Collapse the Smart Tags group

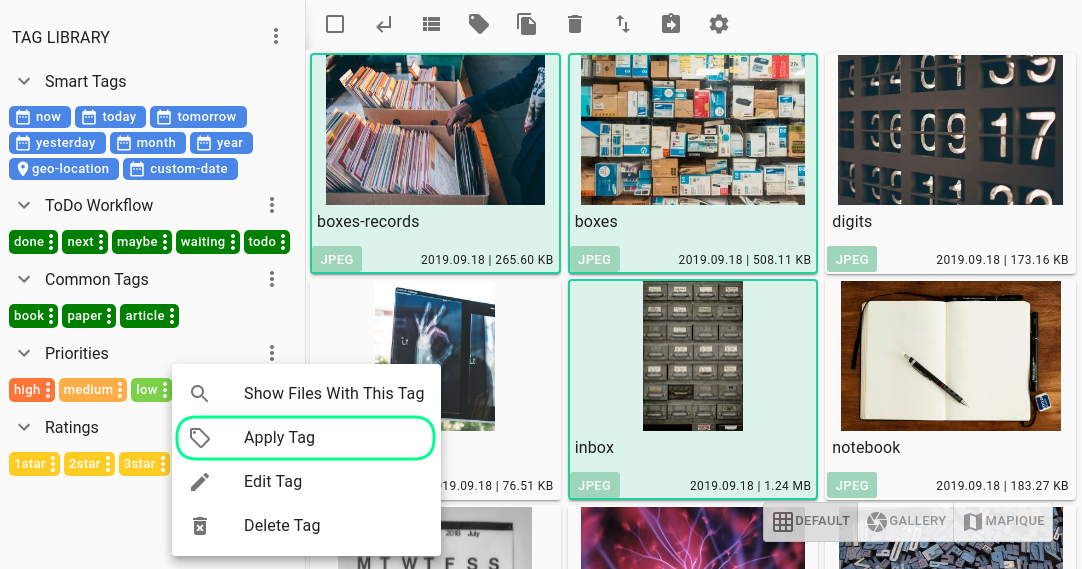[x=24, y=81]
